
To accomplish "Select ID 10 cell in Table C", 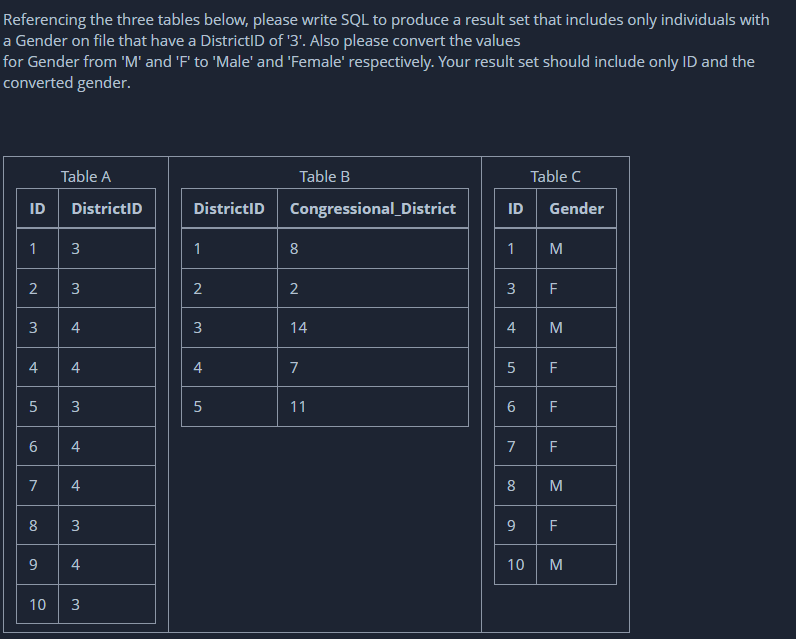I will (x=515, y=565).
